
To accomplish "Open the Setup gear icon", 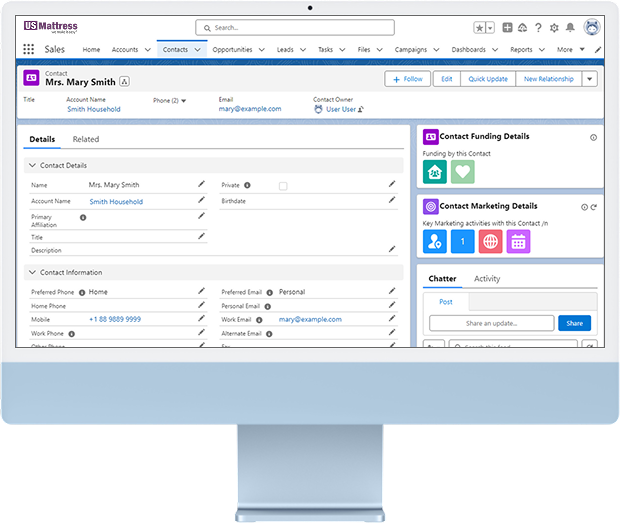I will [x=555, y=28].
